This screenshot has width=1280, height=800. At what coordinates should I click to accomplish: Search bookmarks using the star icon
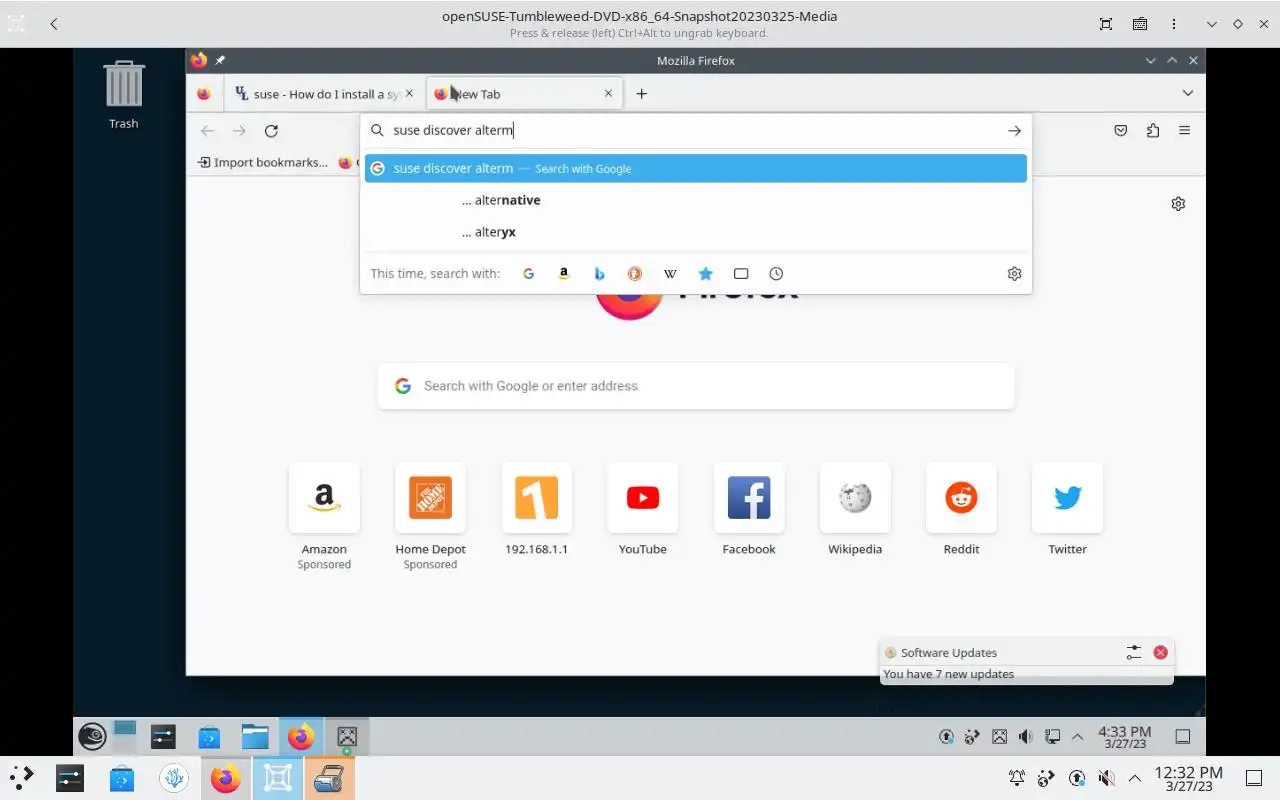(705, 274)
